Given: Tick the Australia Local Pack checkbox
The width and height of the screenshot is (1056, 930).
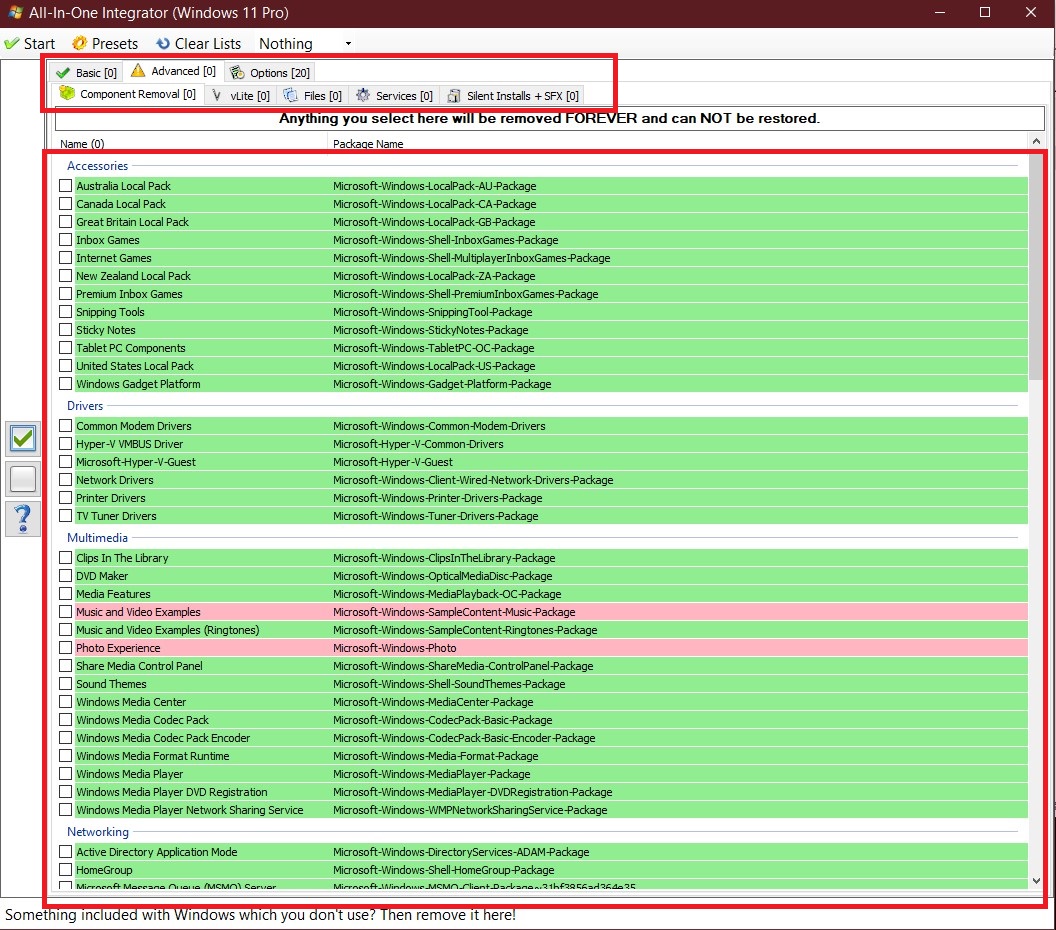Looking at the screenshot, I should coord(65,185).
